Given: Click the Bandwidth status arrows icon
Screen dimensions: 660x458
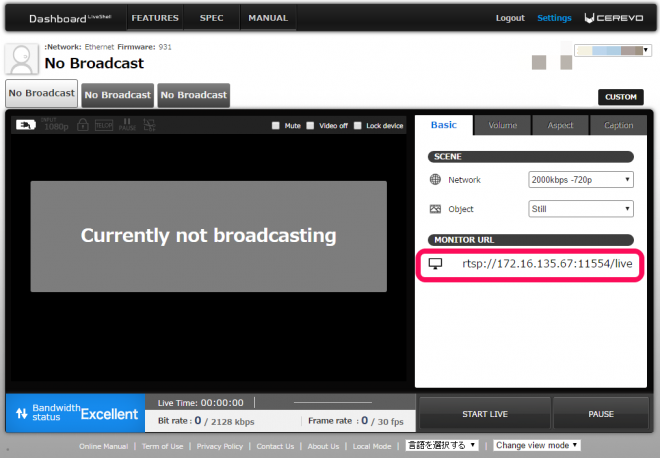Looking at the screenshot, I should click(21, 414).
